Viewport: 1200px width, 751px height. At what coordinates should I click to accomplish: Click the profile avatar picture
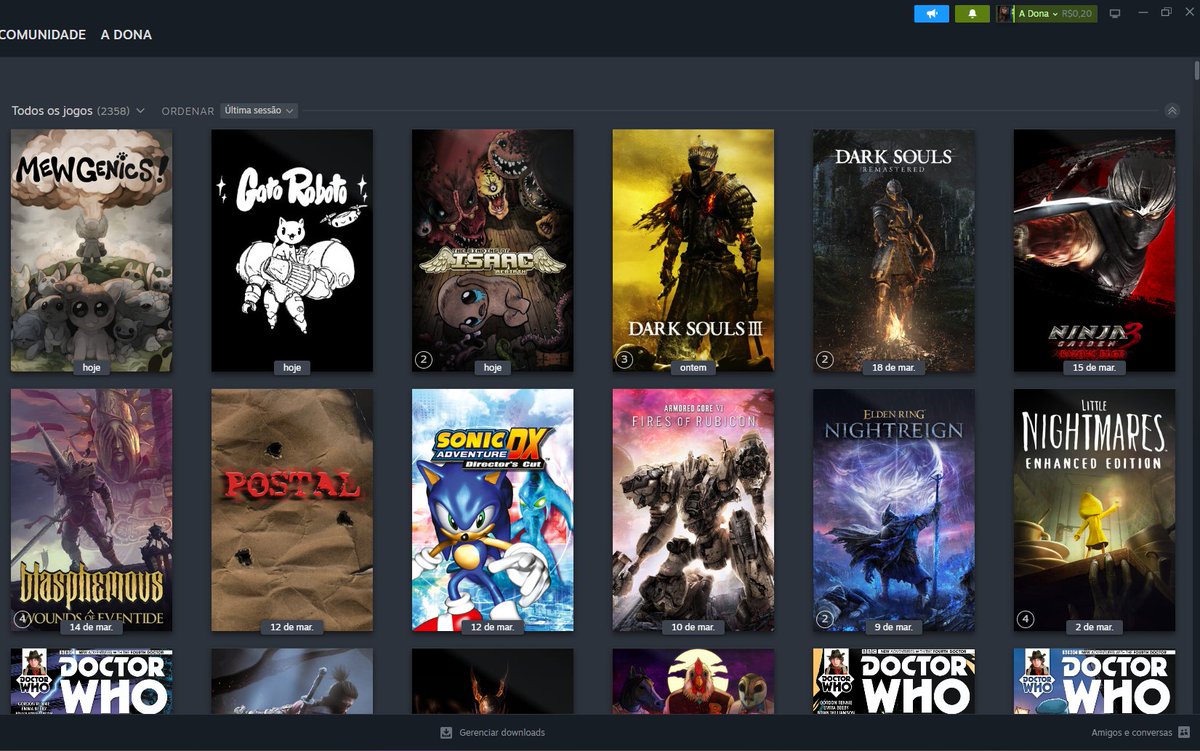[1005, 14]
